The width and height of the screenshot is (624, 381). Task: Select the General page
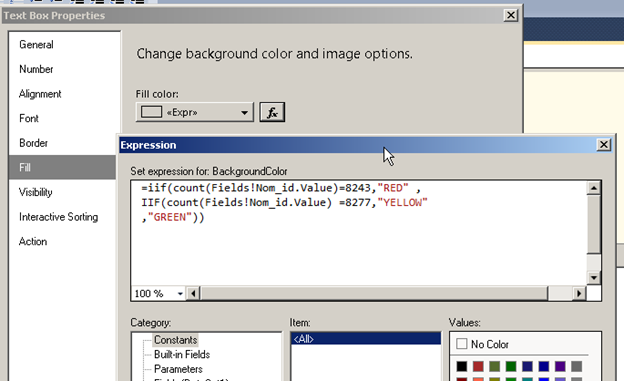(x=36, y=45)
